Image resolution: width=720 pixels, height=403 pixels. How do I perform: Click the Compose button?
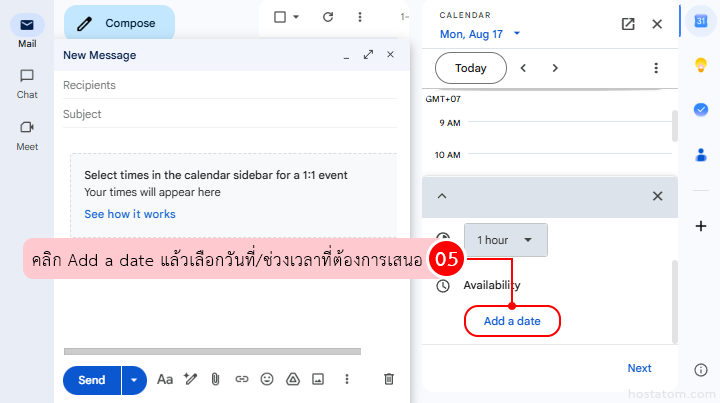coord(119,23)
